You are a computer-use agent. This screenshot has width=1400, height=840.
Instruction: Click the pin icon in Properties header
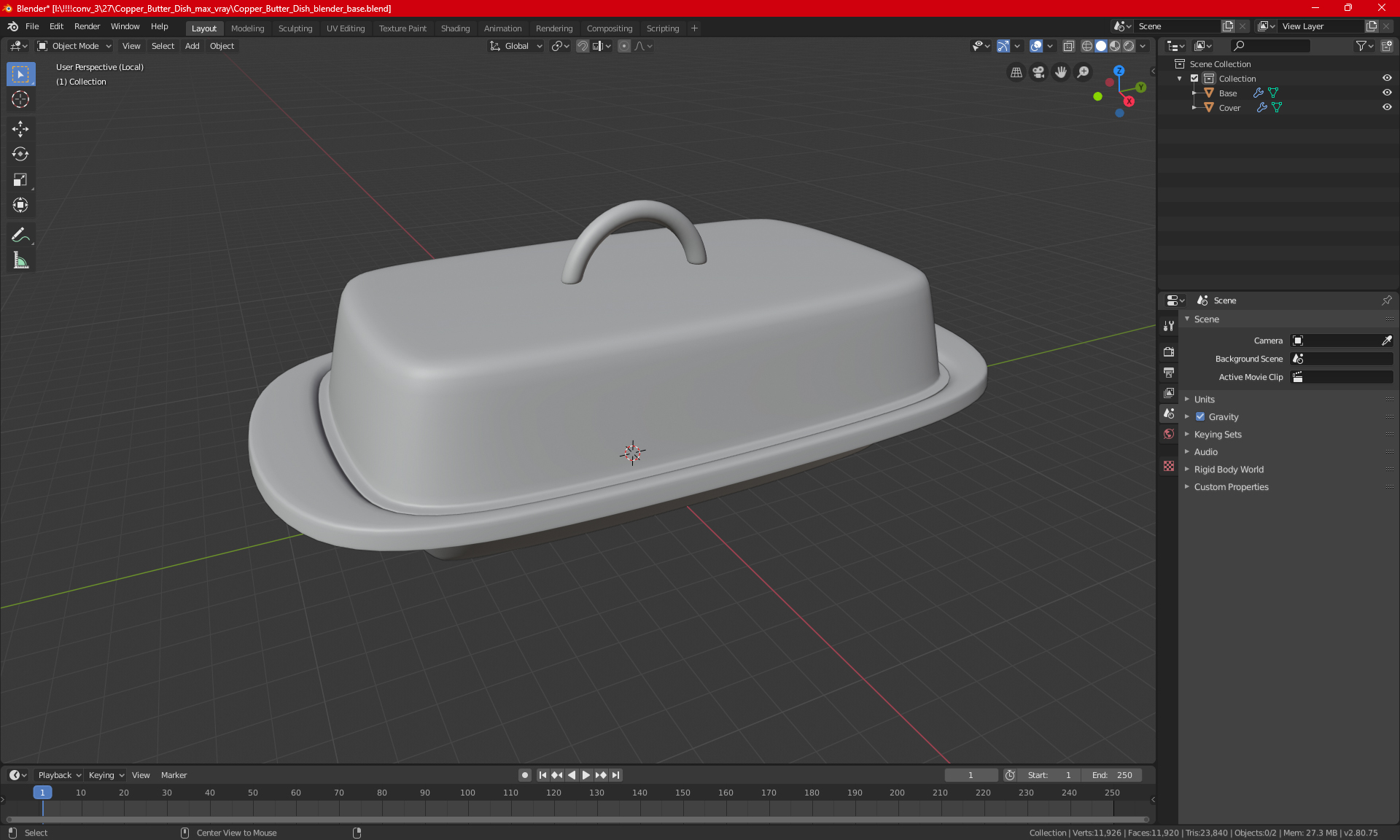1386,300
